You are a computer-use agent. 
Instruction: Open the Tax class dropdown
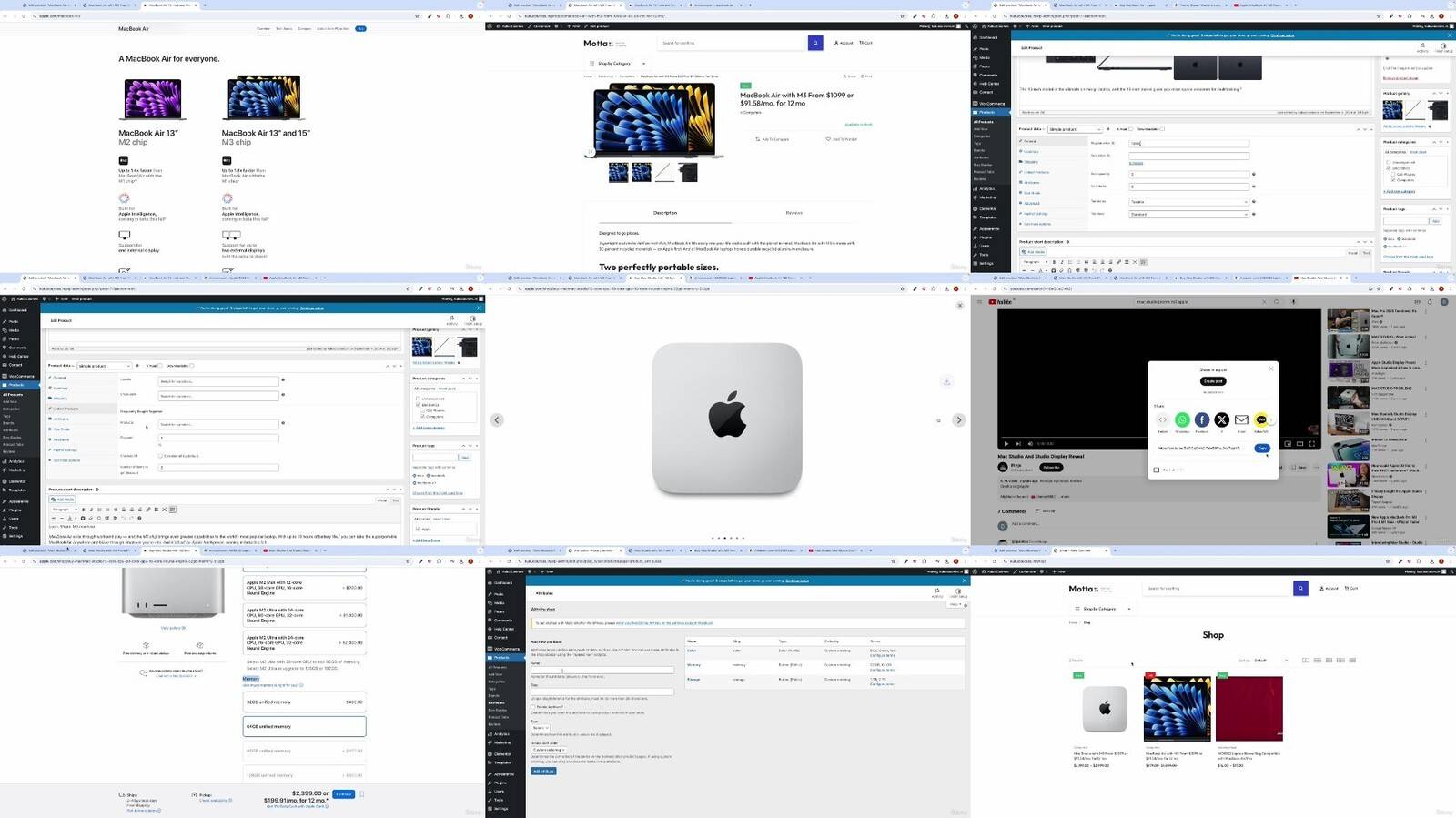tap(1188, 215)
